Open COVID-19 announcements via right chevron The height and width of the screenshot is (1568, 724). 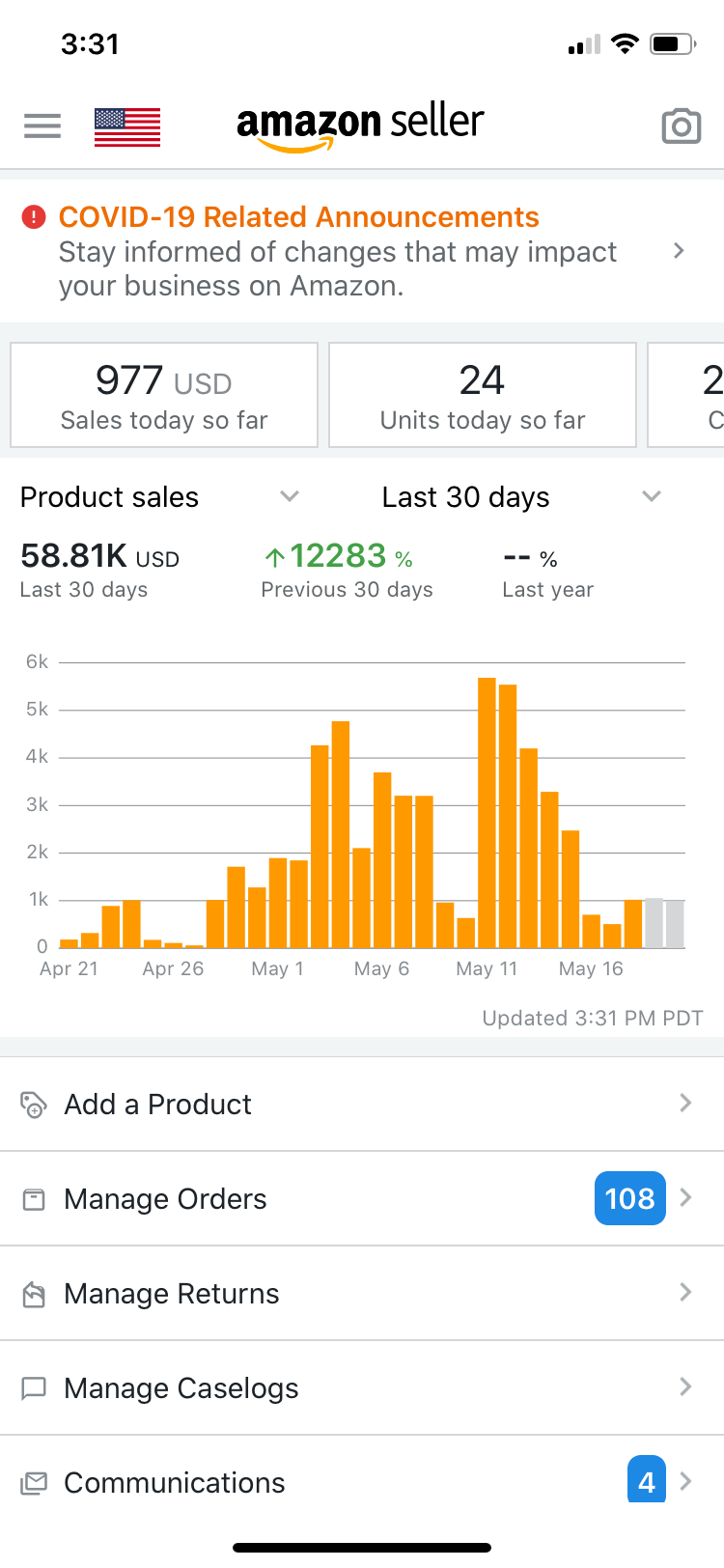tap(679, 251)
